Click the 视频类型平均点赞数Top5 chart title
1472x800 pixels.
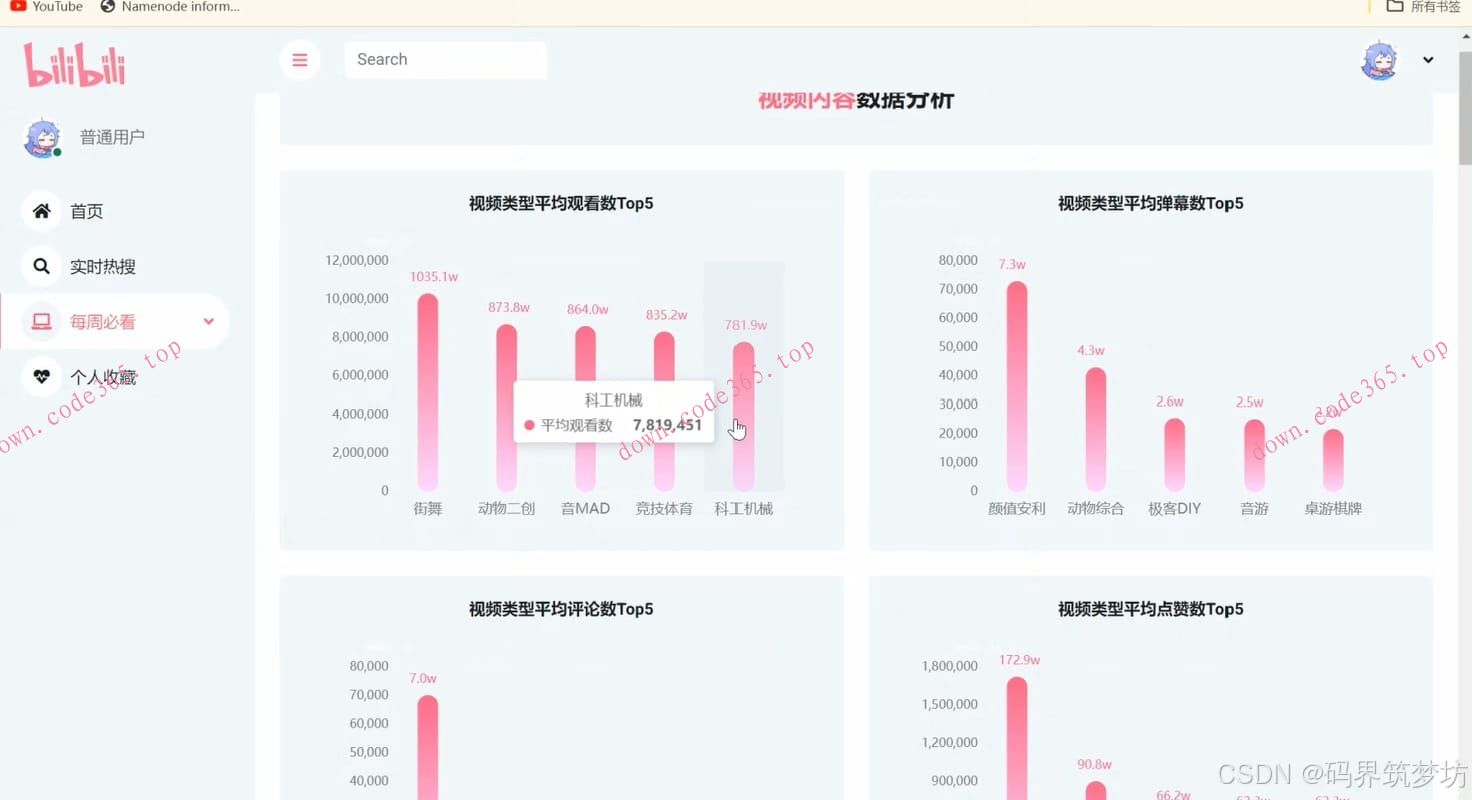[1151, 609]
